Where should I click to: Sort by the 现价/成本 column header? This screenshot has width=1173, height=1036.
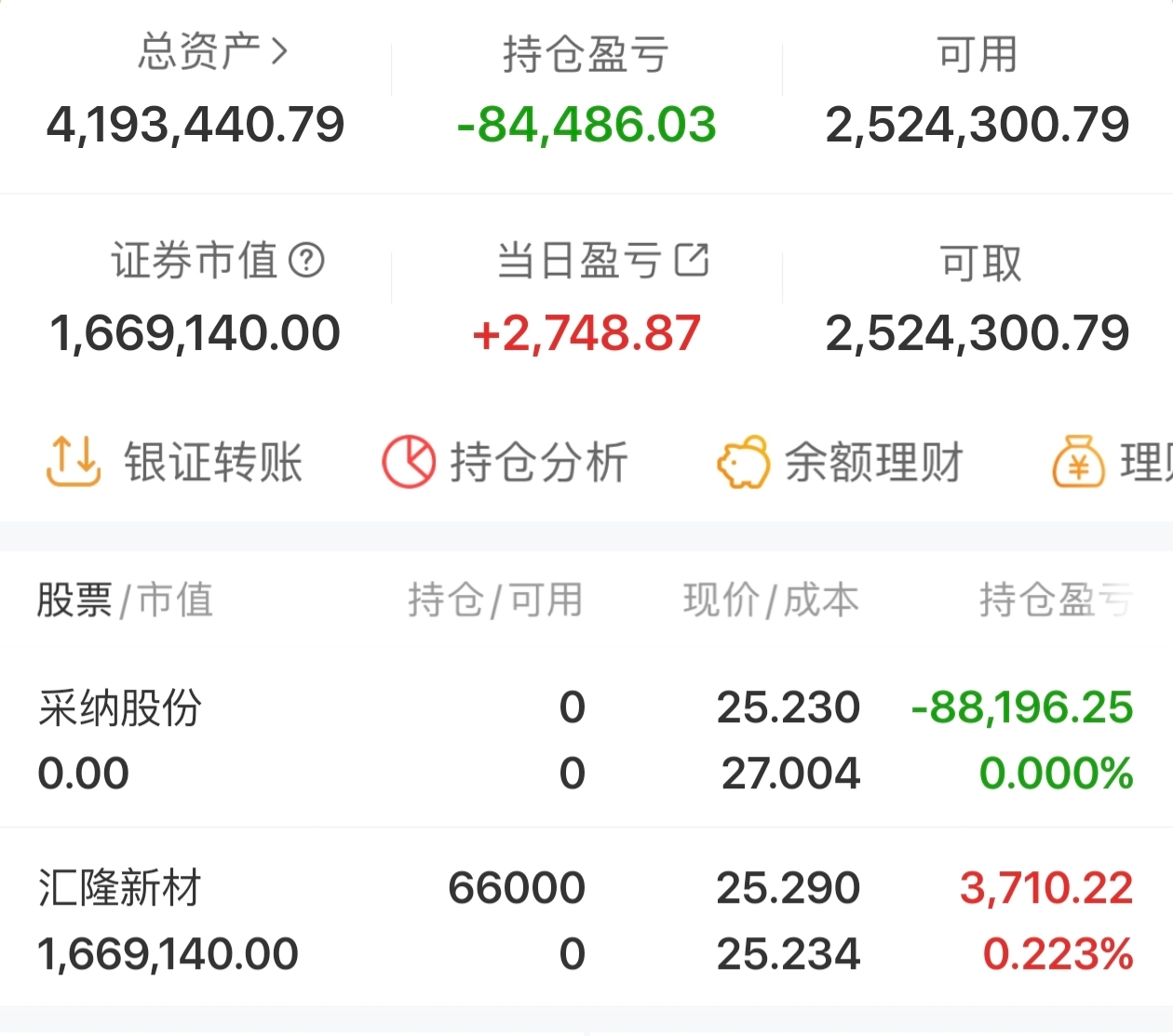771,600
